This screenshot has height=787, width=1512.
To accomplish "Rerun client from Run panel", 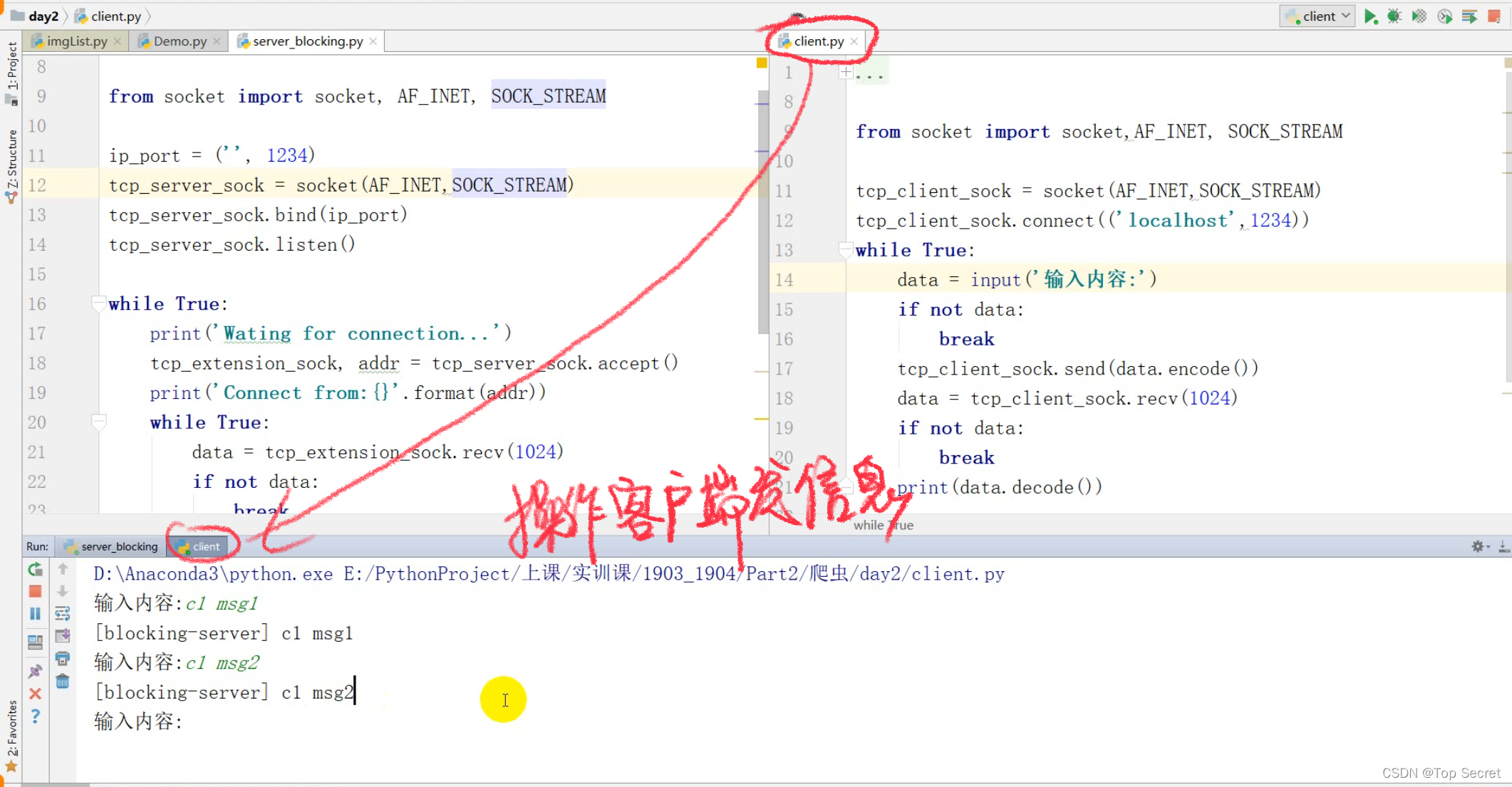I will pyautogui.click(x=35, y=569).
